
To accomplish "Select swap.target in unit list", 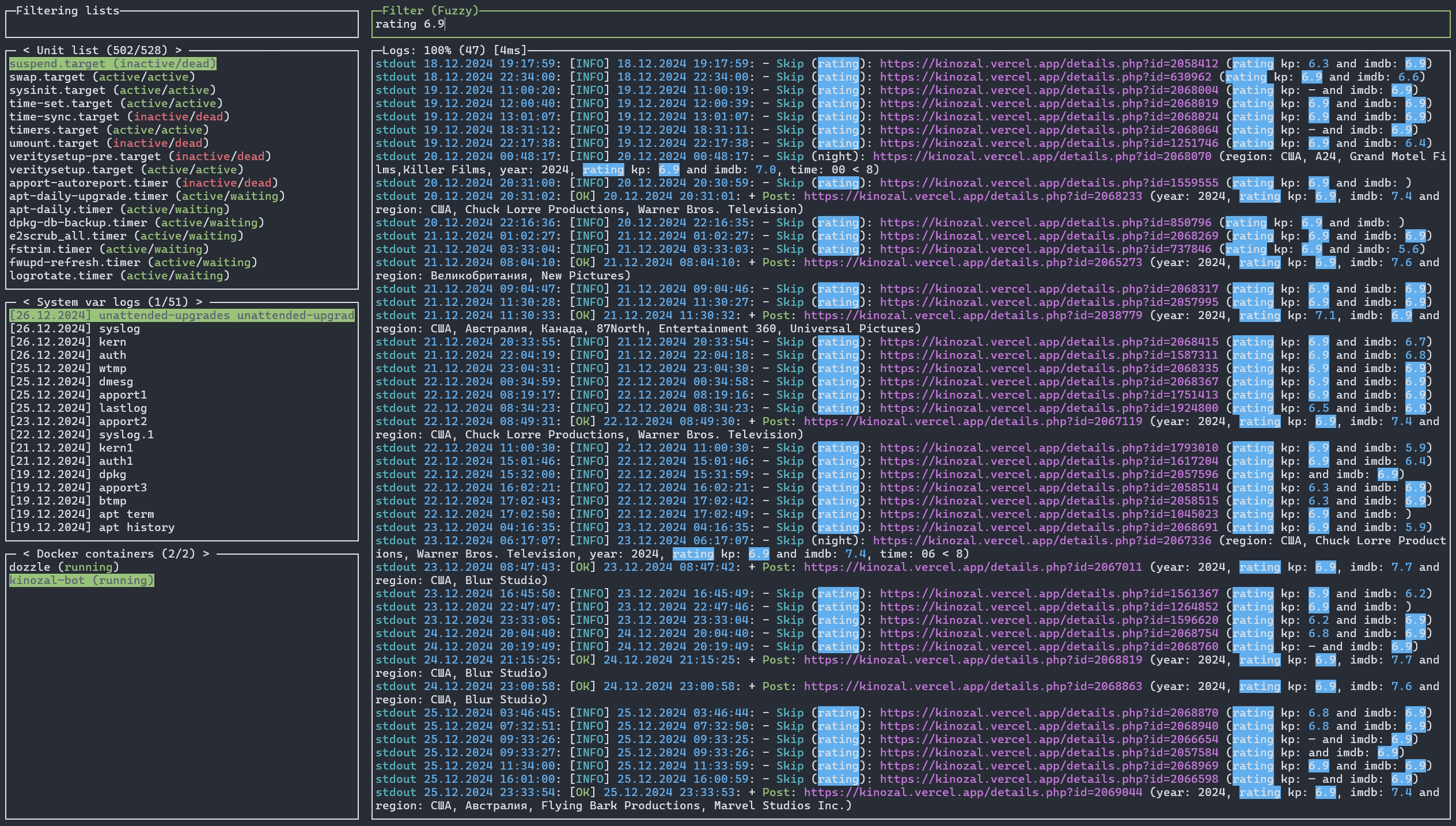I will pos(102,77).
